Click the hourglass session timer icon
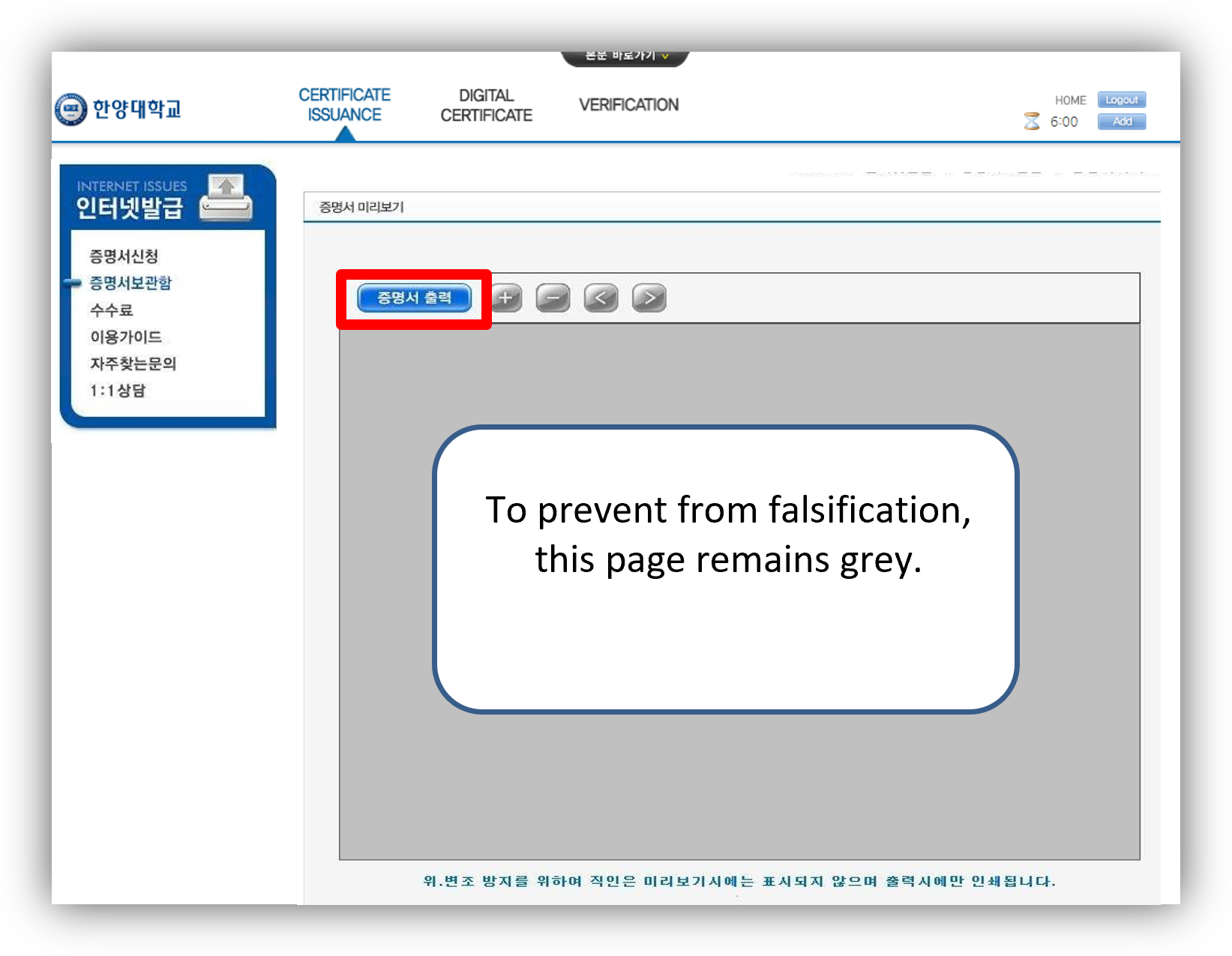1232x956 pixels. pyautogui.click(x=1032, y=121)
